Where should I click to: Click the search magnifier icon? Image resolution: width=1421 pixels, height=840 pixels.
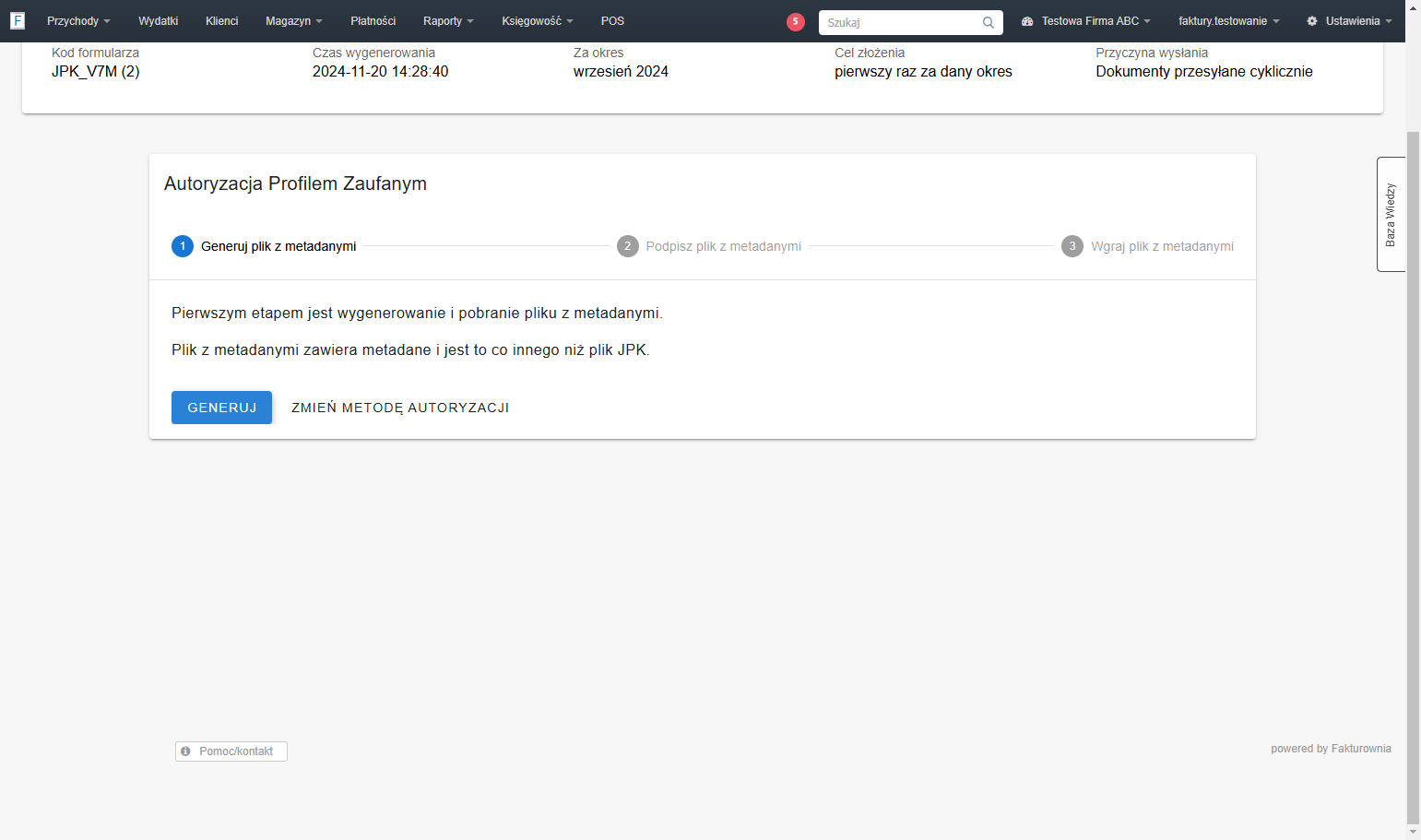(989, 23)
